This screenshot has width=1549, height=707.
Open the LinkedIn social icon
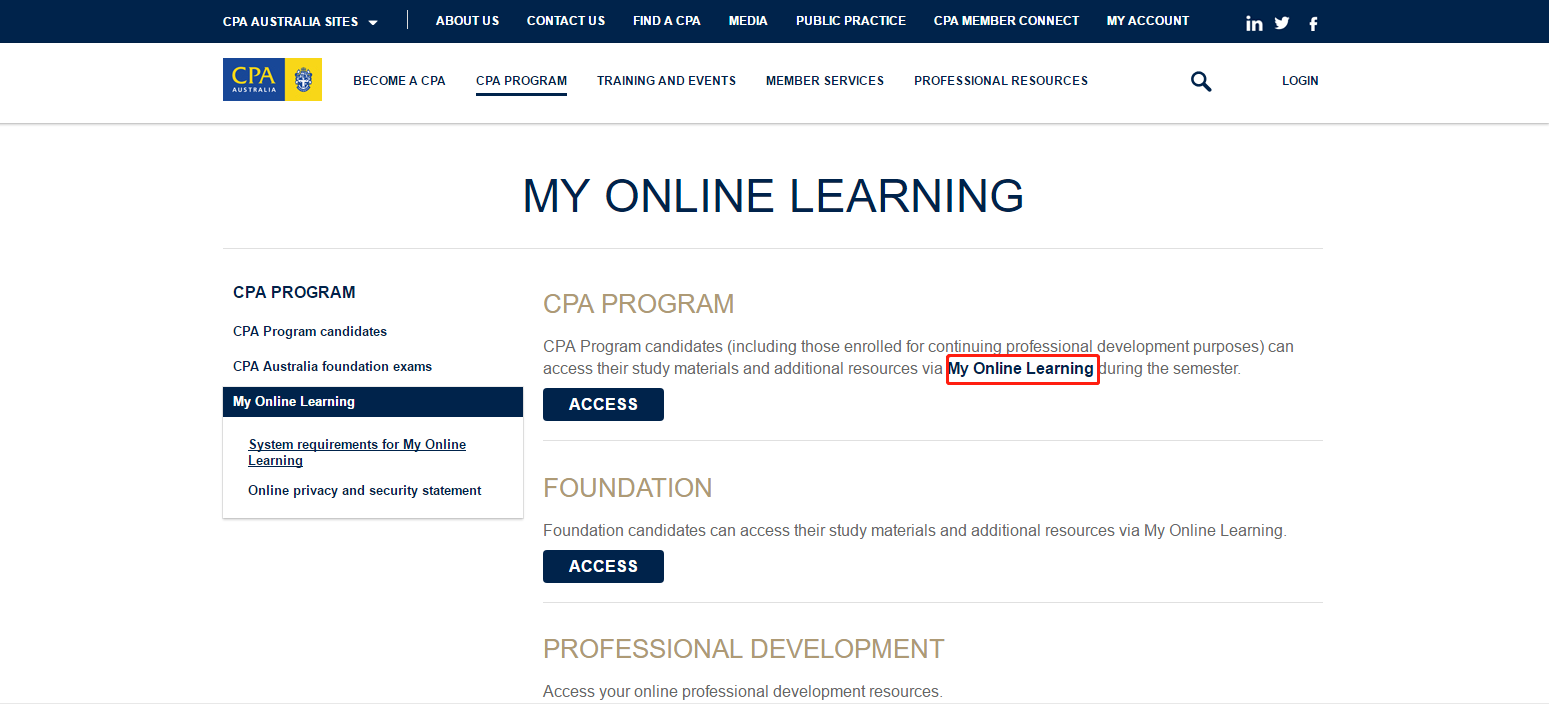click(1254, 23)
